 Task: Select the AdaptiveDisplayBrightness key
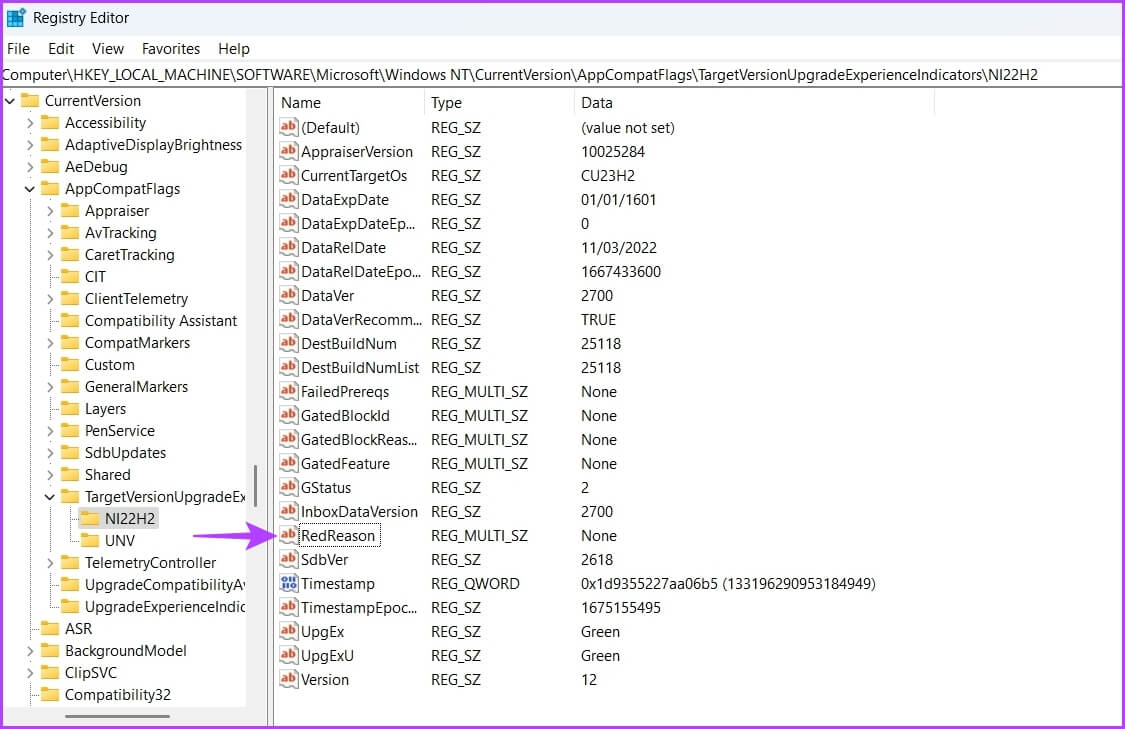point(154,145)
